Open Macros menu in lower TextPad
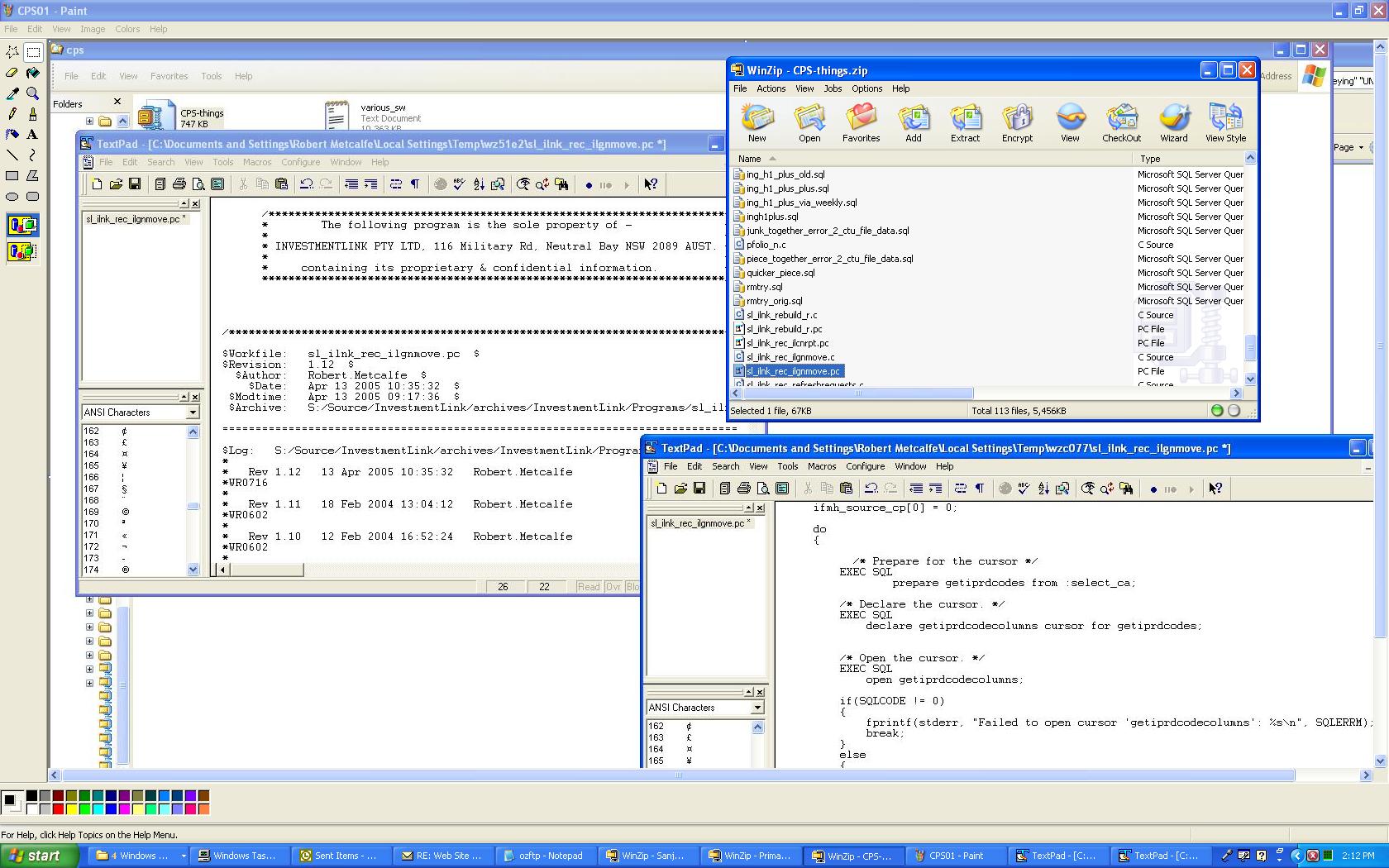 tap(822, 466)
